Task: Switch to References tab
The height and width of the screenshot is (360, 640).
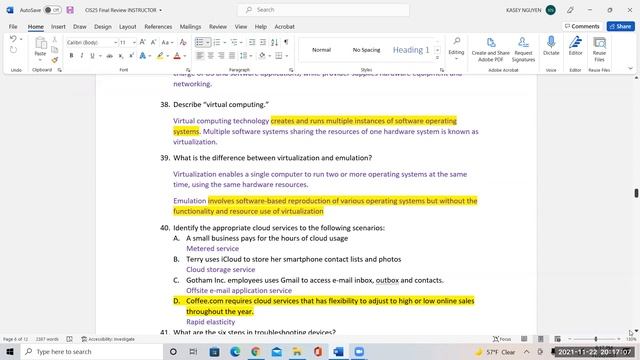Action: tap(158, 27)
